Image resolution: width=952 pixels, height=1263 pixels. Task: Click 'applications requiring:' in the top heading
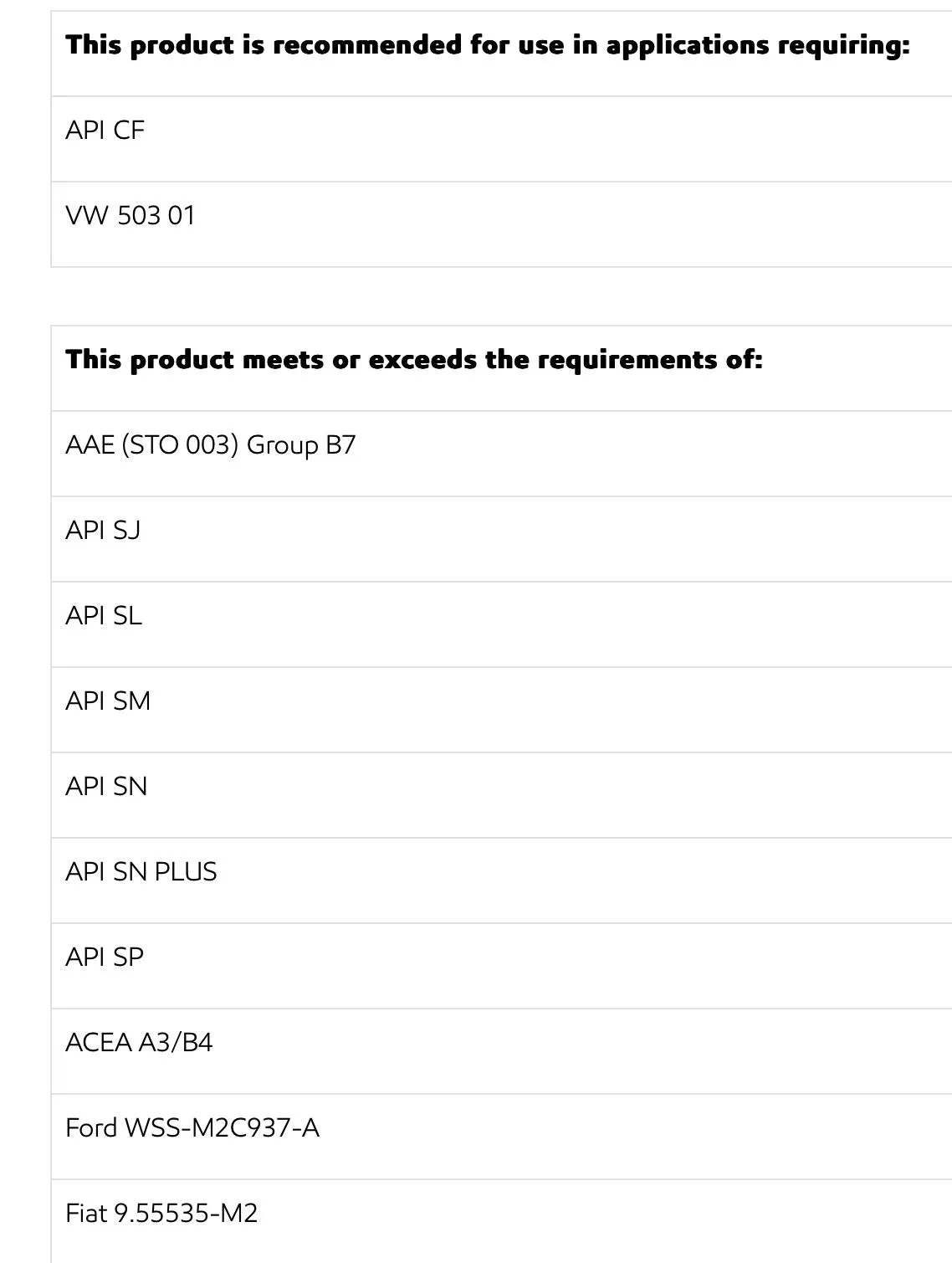coord(757,45)
